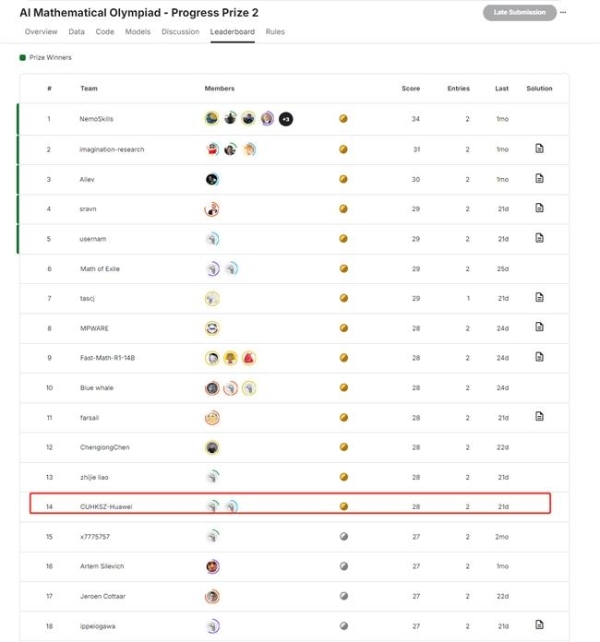Click the Math of Exile team name

coord(101,268)
